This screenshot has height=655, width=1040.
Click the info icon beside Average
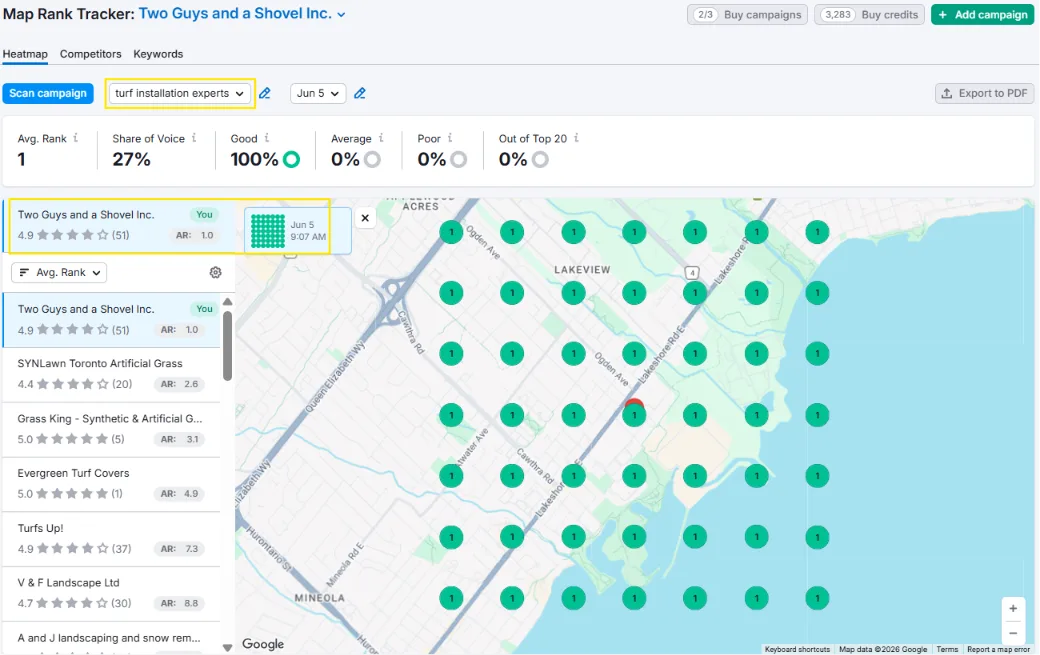(381, 138)
